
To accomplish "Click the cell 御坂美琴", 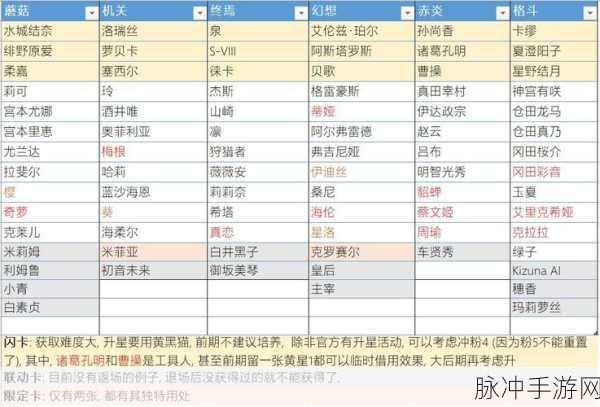I will tap(258, 271).
